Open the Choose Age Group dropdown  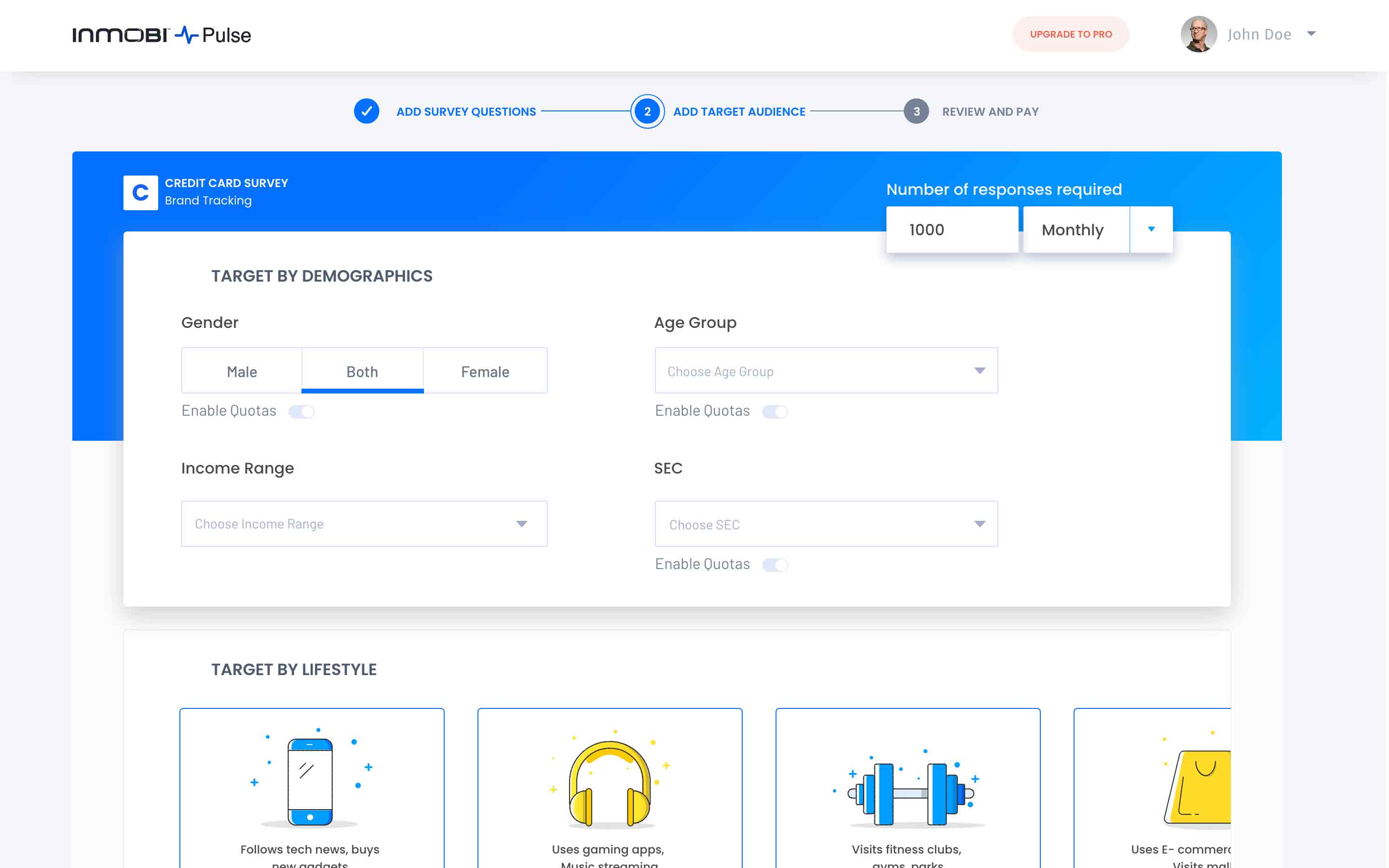(826, 371)
